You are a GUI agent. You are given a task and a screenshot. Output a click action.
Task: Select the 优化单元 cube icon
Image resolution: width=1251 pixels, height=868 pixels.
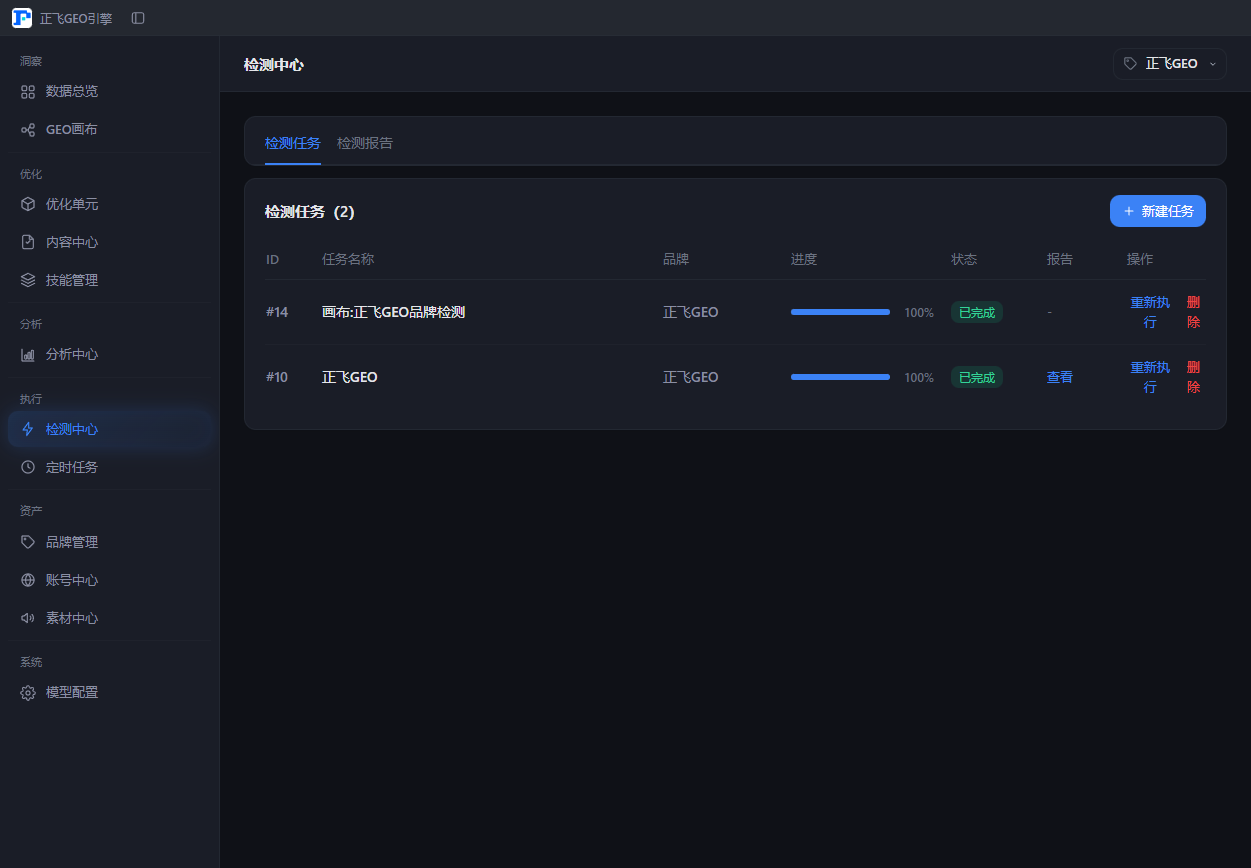(28, 204)
